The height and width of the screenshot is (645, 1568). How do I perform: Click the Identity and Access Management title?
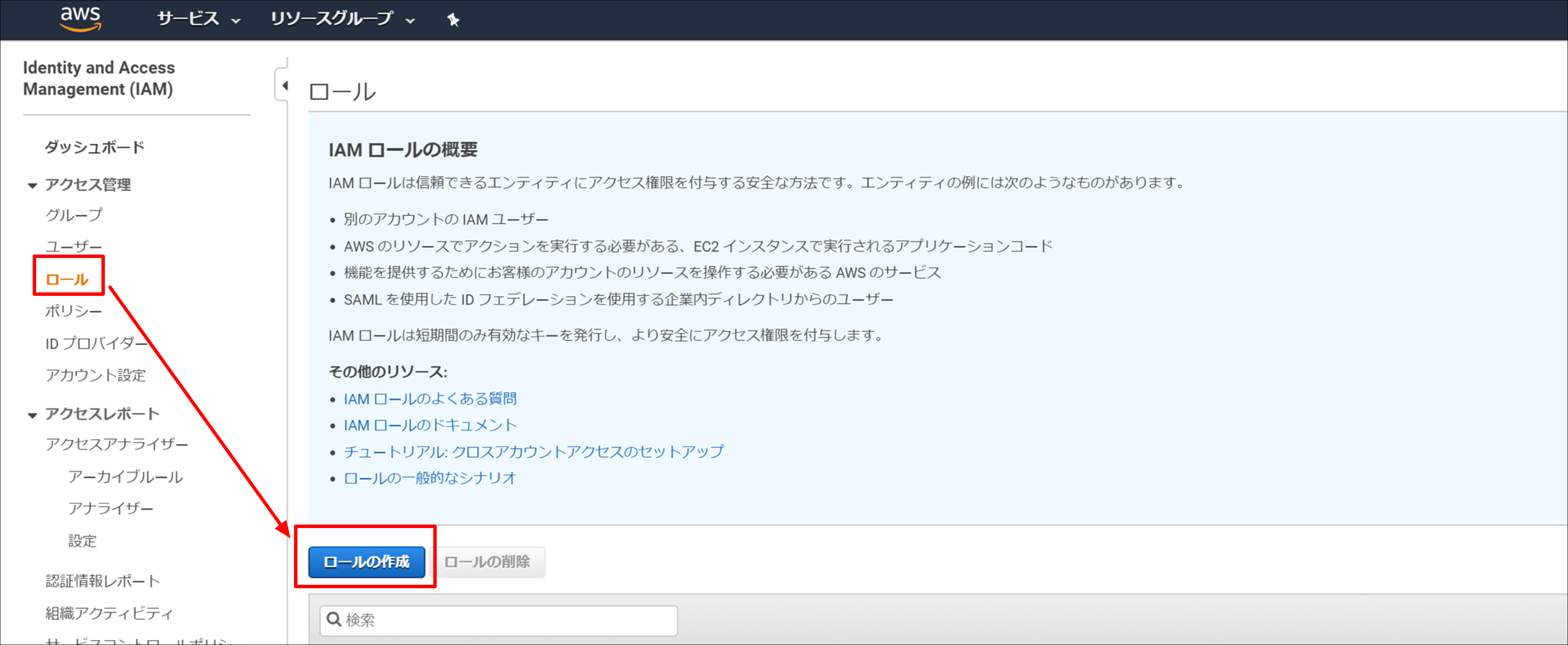98,78
